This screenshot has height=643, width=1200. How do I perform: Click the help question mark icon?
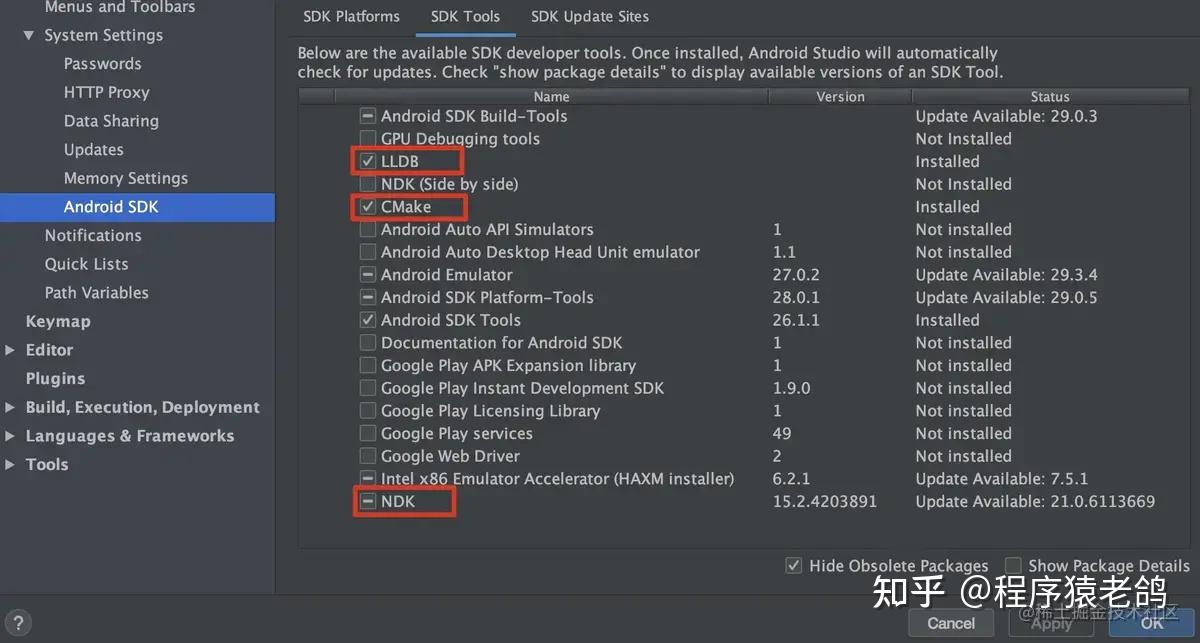[x=18, y=622]
